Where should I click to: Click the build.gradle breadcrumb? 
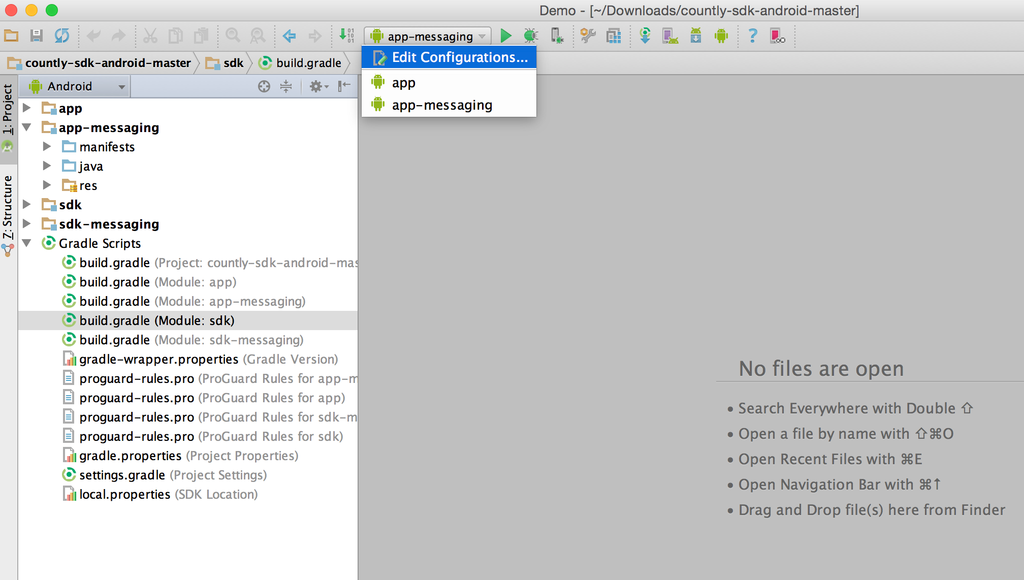(x=300, y=63)
